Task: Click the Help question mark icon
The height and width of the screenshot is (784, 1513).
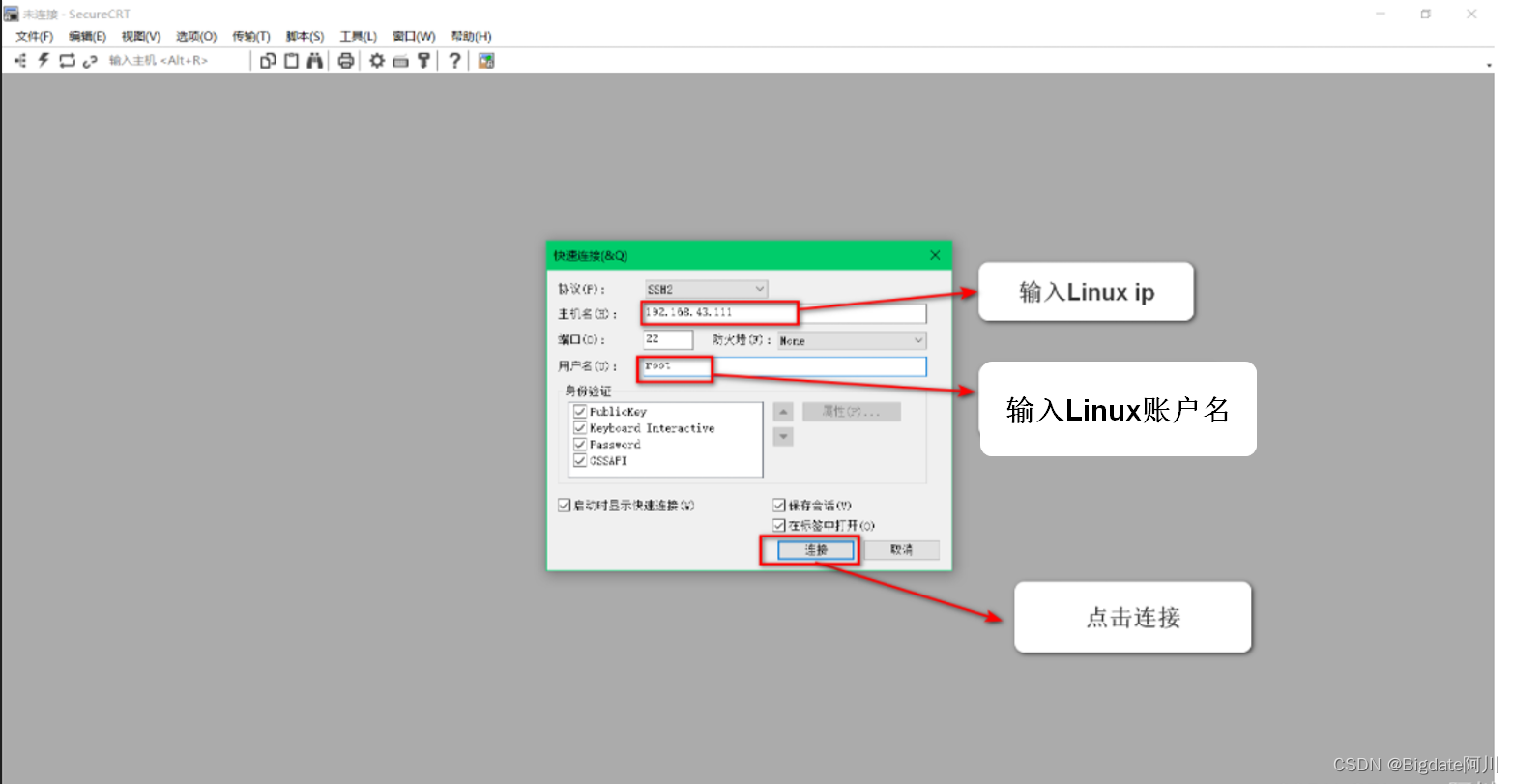Action: [454, 61]
